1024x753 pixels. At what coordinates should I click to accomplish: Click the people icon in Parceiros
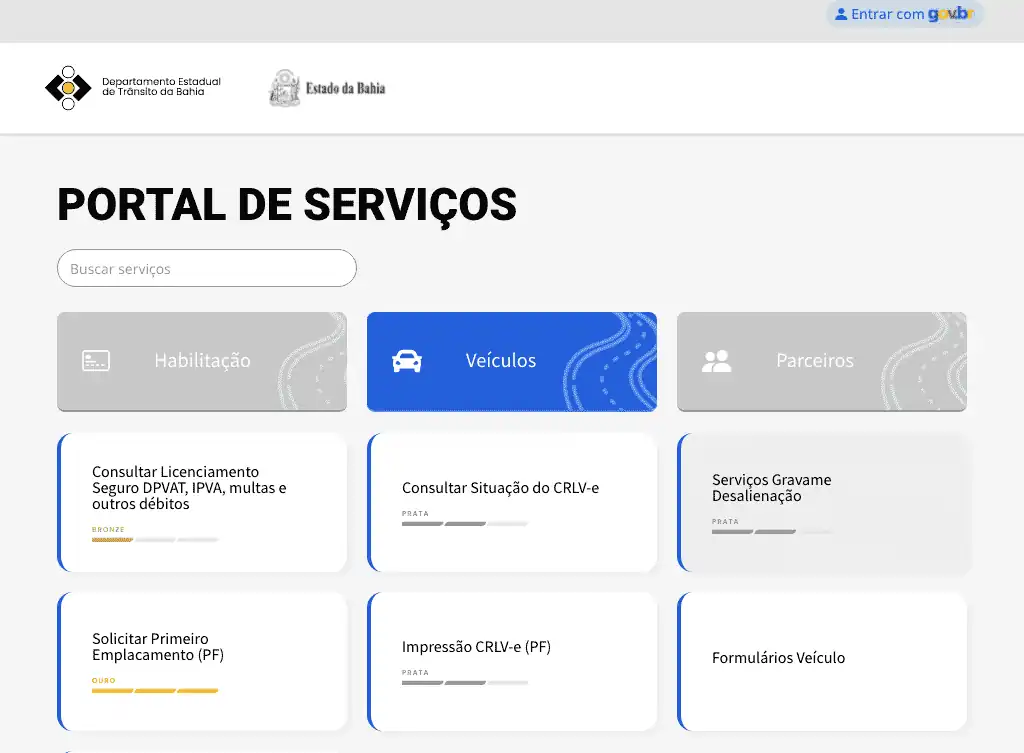click(716, 361)
